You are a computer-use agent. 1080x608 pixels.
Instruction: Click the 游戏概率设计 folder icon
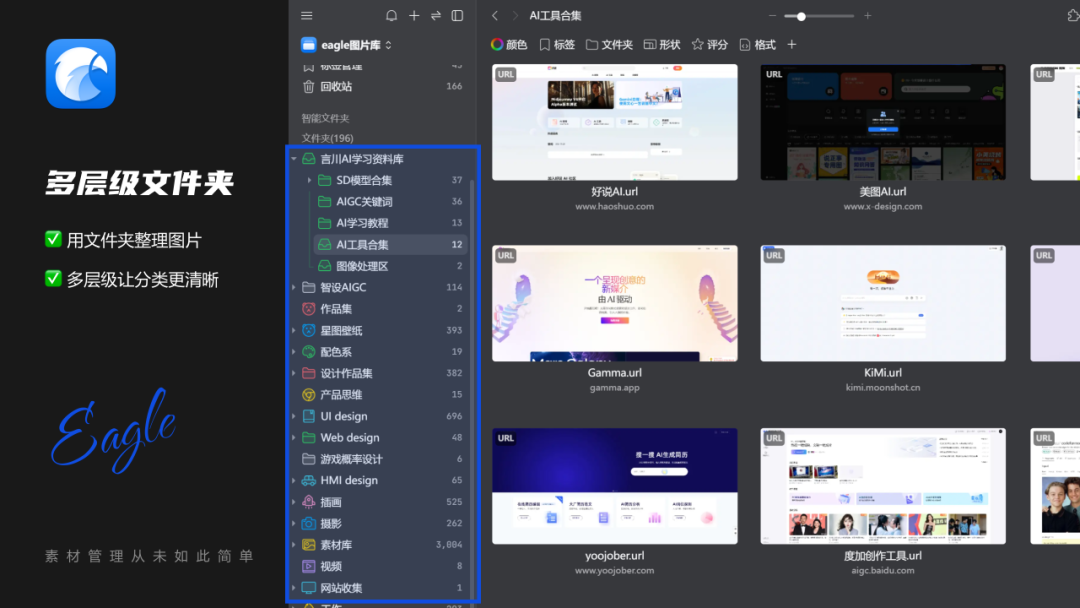pos(309,459)
